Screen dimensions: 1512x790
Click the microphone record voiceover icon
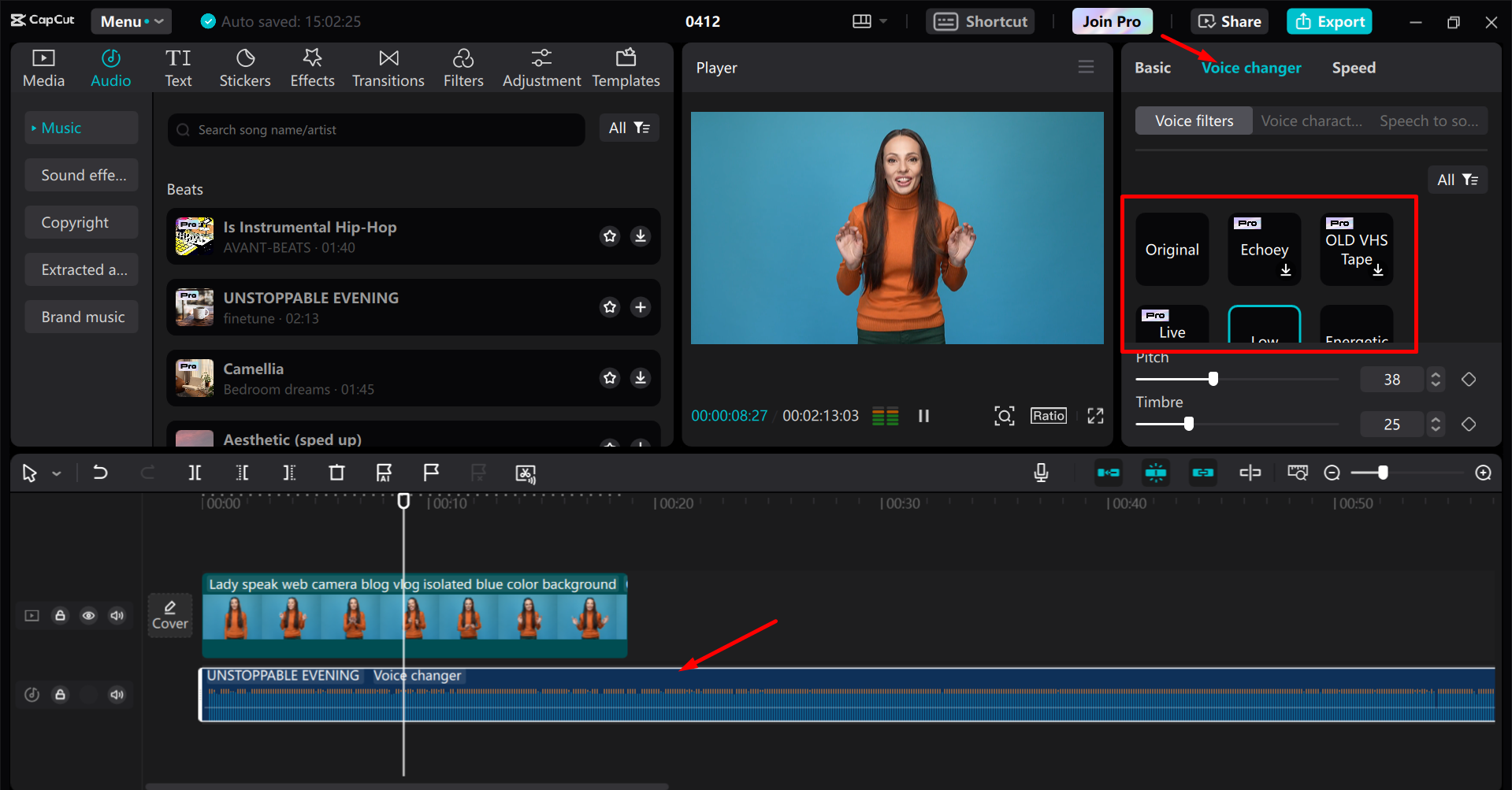click(x=1041, y=473)
